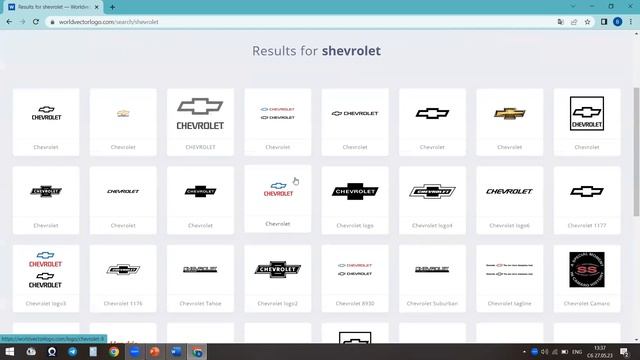The image size is (640, 360).
Task: Click the "Chevrolet Camaro" caption link
Action: coord(587,303)
